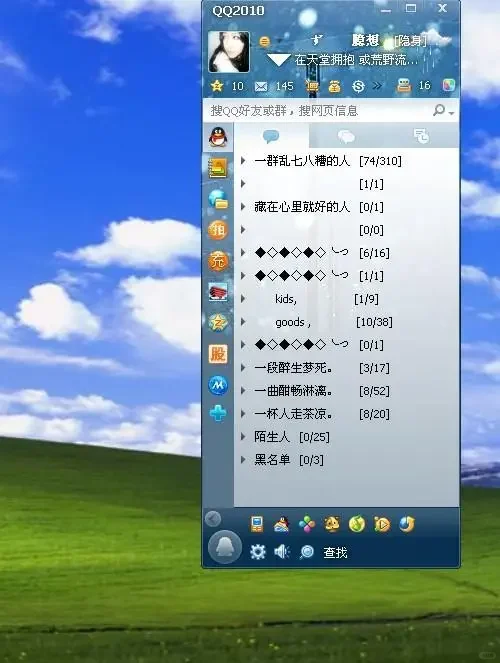Open system settings gear icon
Screen dimensions: 500x663
(257, 552)
